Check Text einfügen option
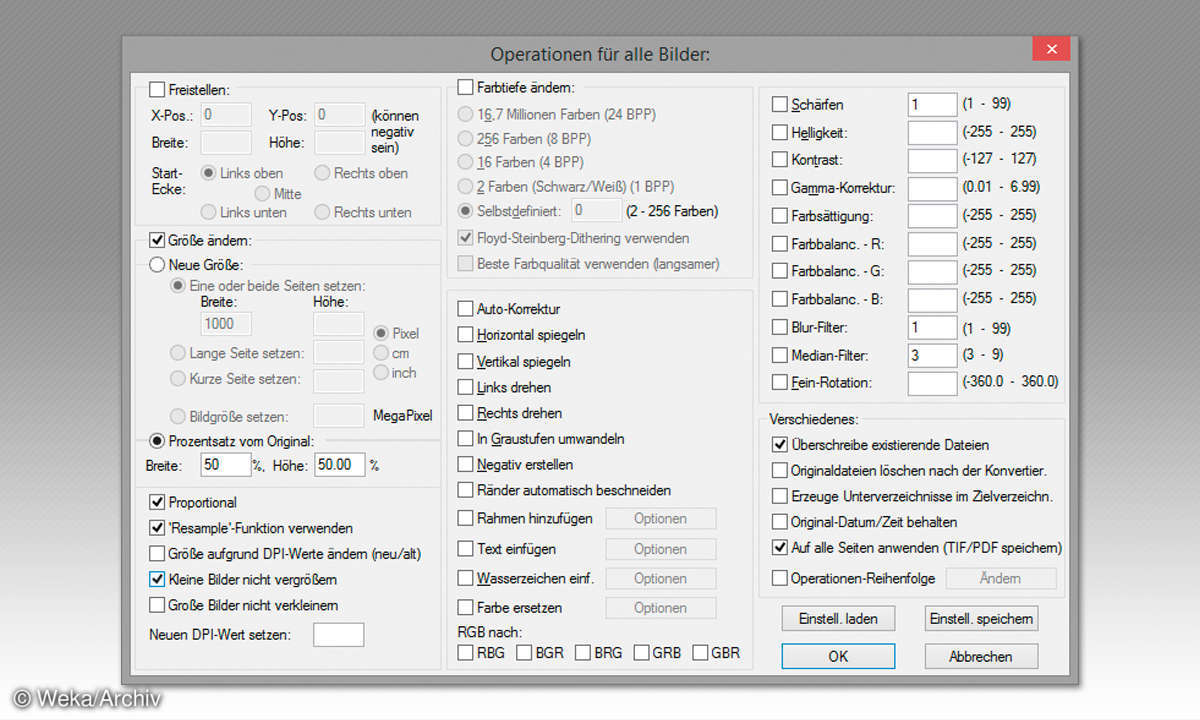The width and height of the screenshot is (1200, 720). coord(465,549)
